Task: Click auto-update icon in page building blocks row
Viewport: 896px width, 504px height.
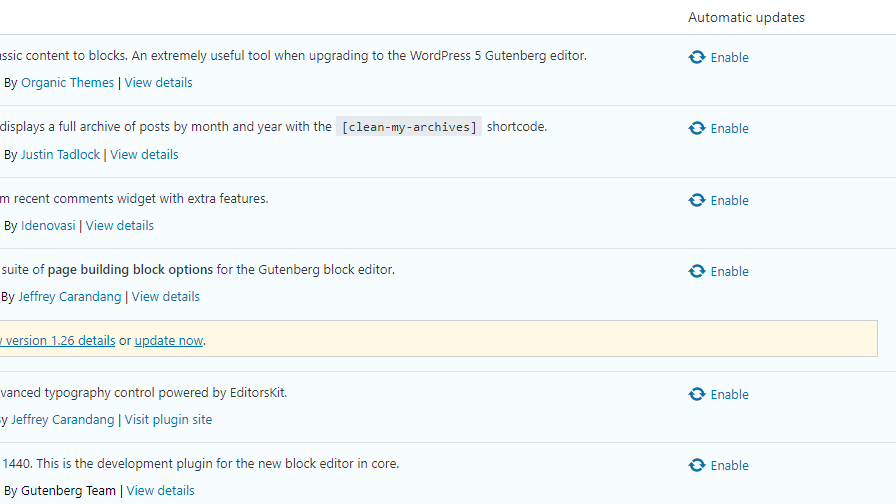Action: (x=697, y=272)
